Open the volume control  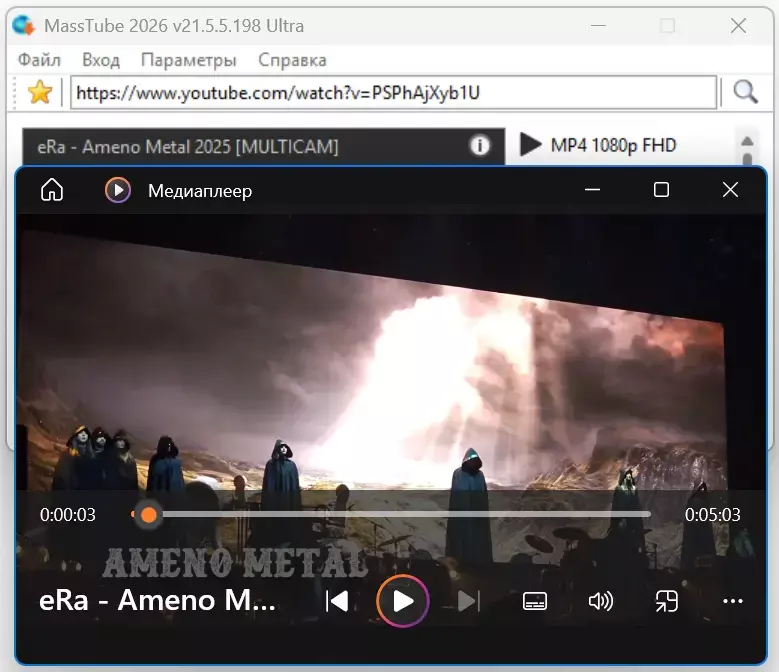click(601, 601)
